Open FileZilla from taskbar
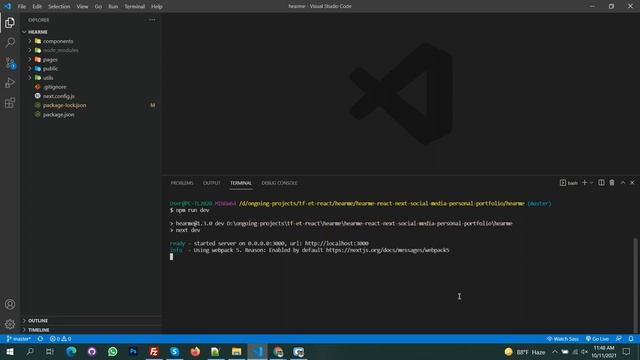Viewport: 640px width, 360px height. pos(154,351)
